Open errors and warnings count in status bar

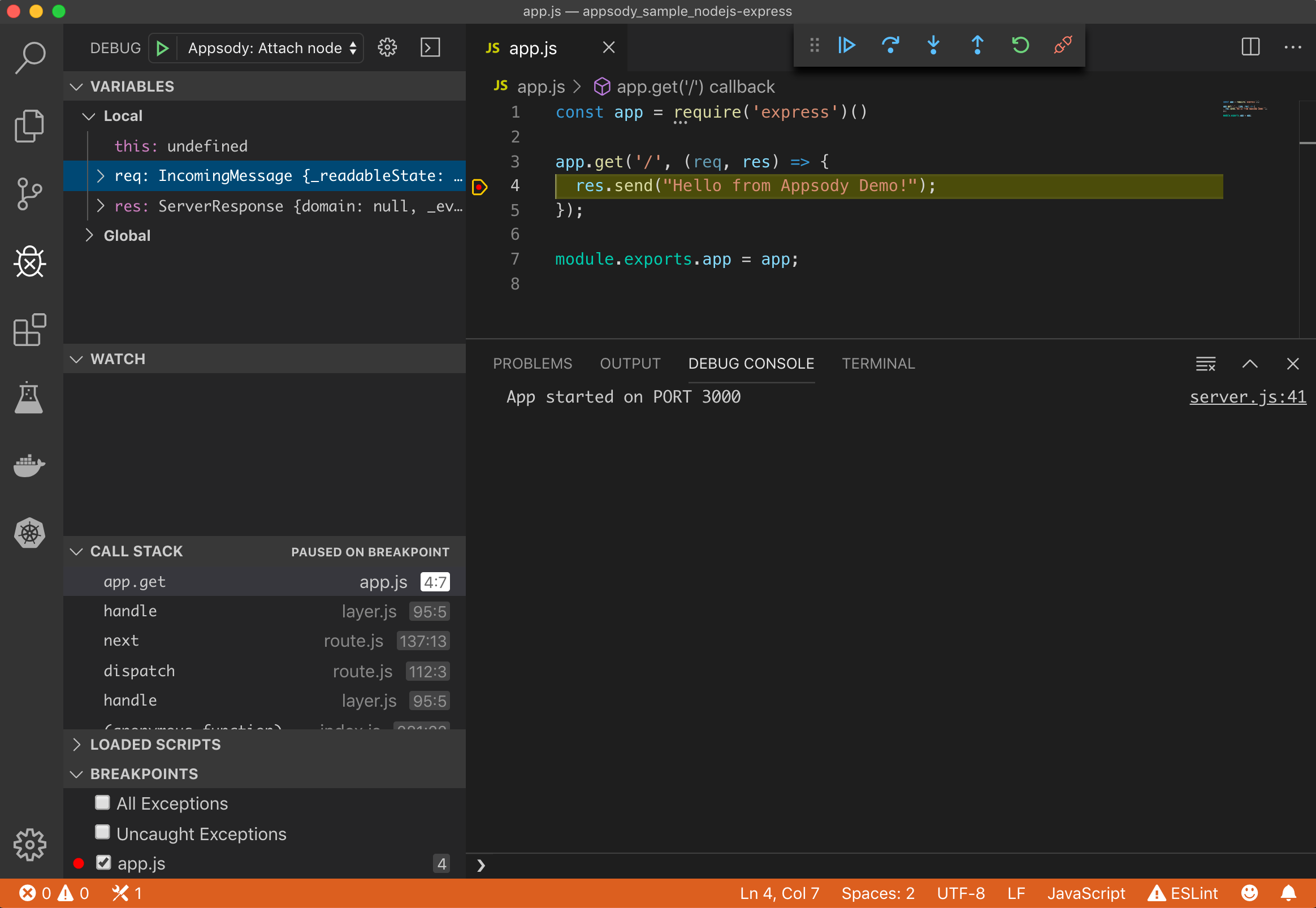[x=54, y=893]
